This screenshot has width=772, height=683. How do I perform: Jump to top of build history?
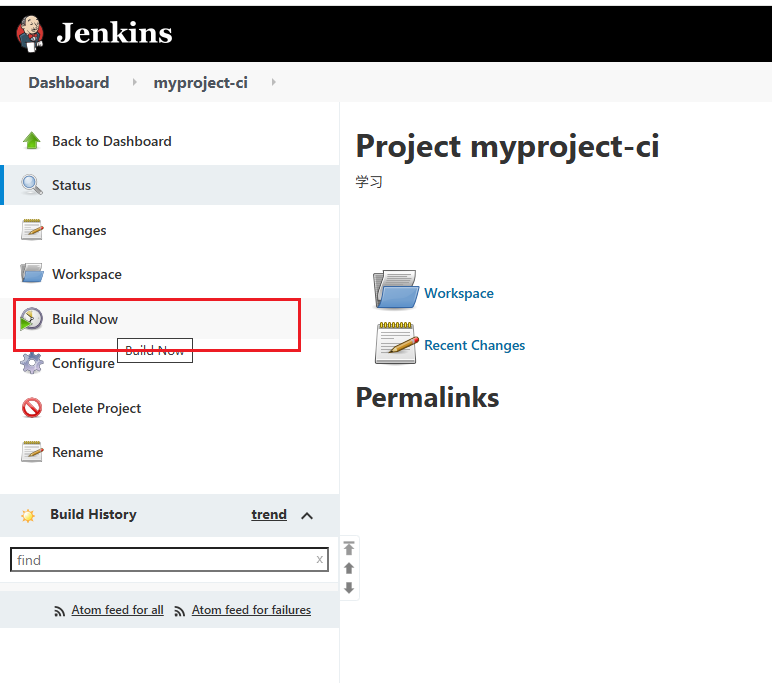(349, 548)
